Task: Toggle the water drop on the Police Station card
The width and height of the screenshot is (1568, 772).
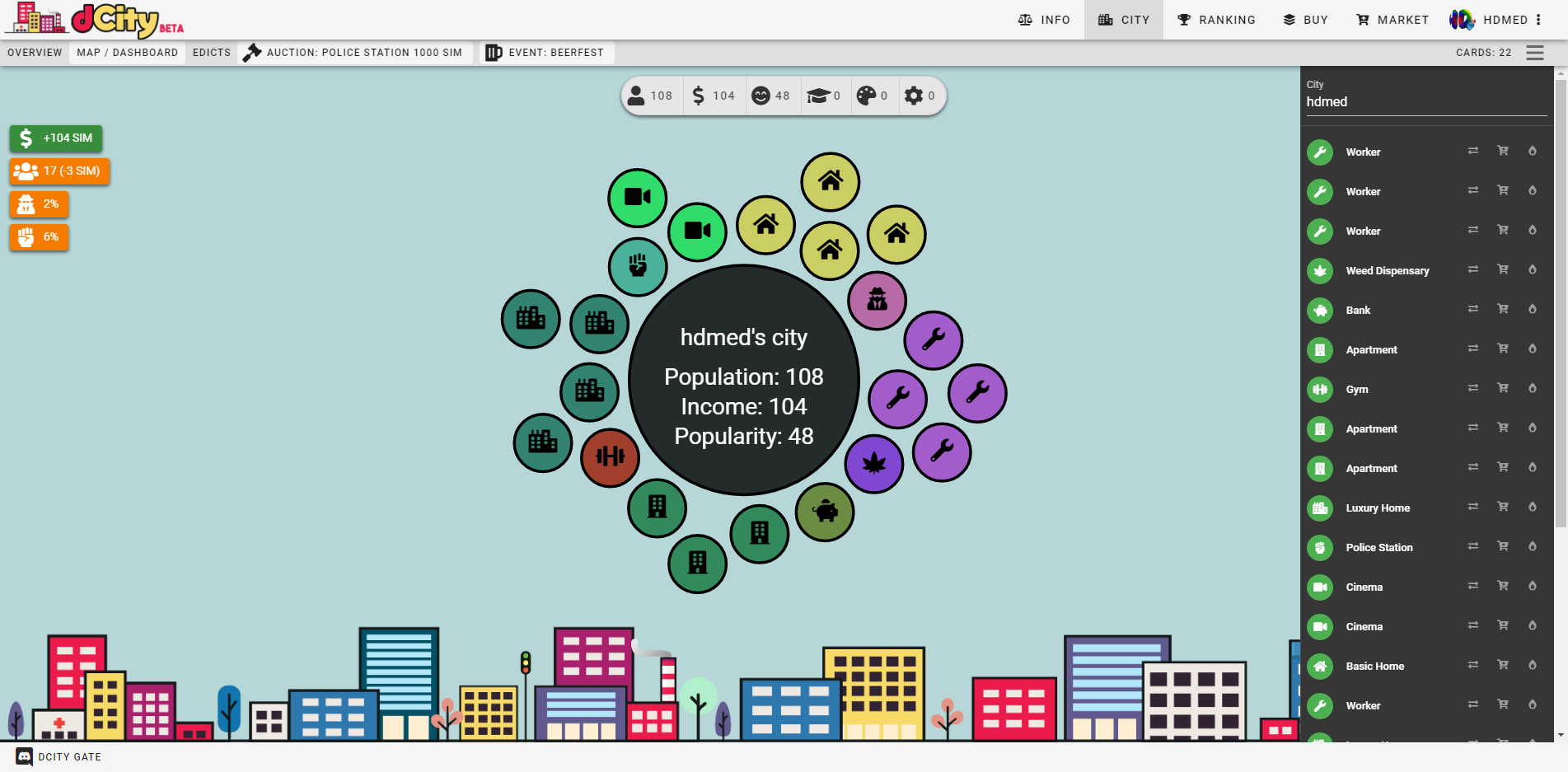Action: (x=1533, y=545)
